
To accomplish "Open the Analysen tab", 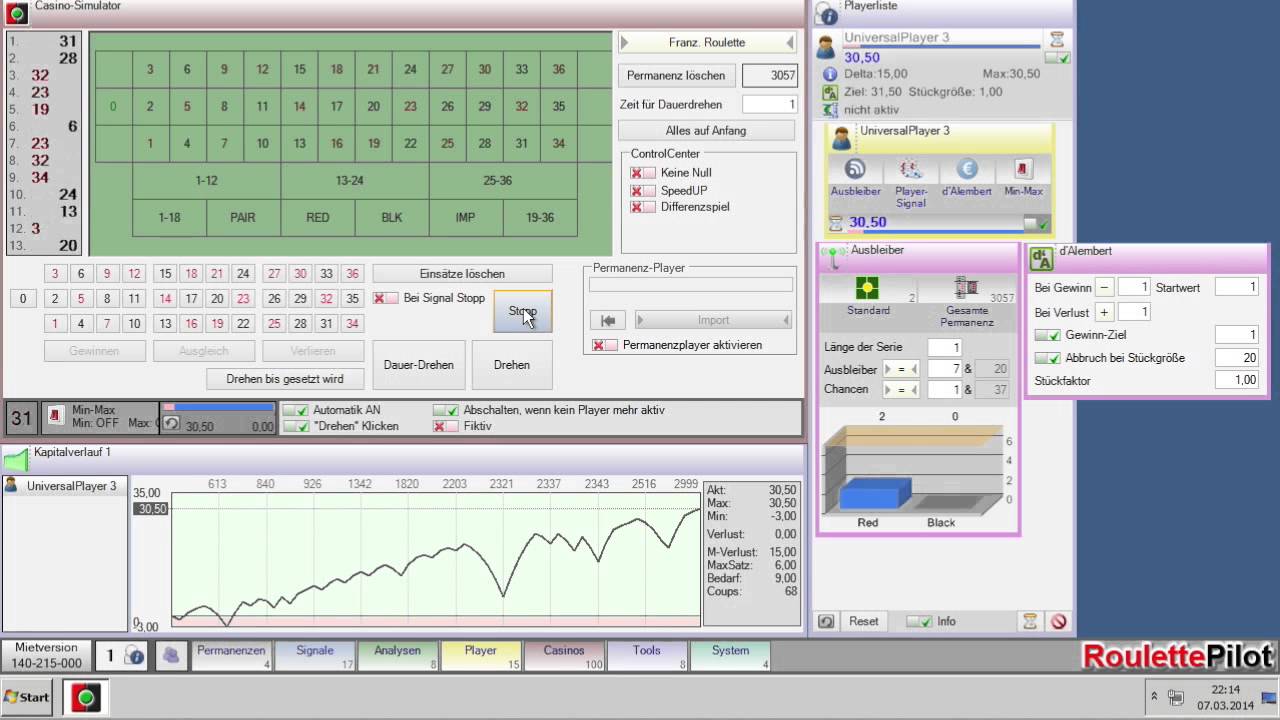I will [x=397, y=656].
